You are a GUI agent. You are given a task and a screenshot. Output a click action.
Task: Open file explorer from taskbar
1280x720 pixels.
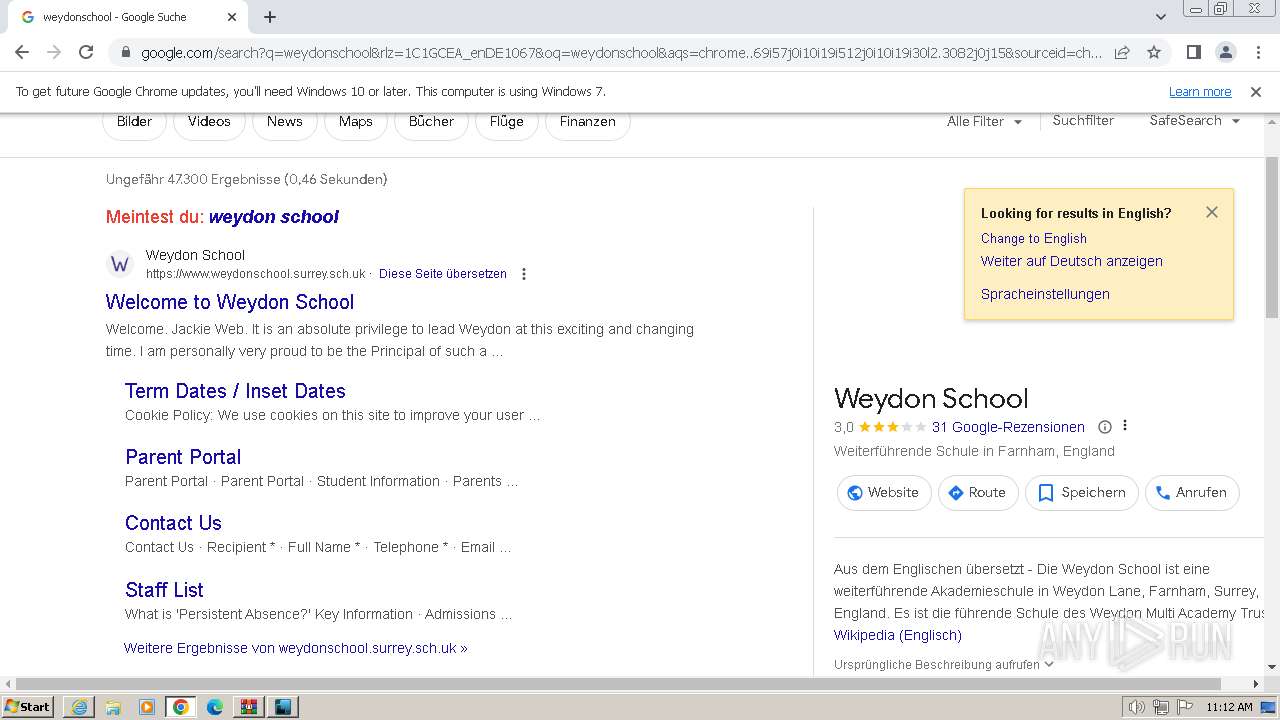(x=113, y=707)
